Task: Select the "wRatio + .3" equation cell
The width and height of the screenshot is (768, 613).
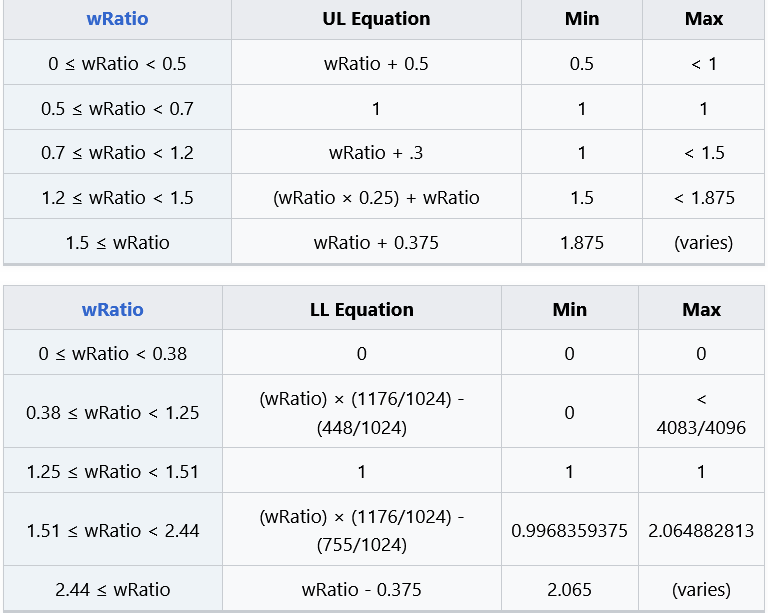Action: [376, 153]
